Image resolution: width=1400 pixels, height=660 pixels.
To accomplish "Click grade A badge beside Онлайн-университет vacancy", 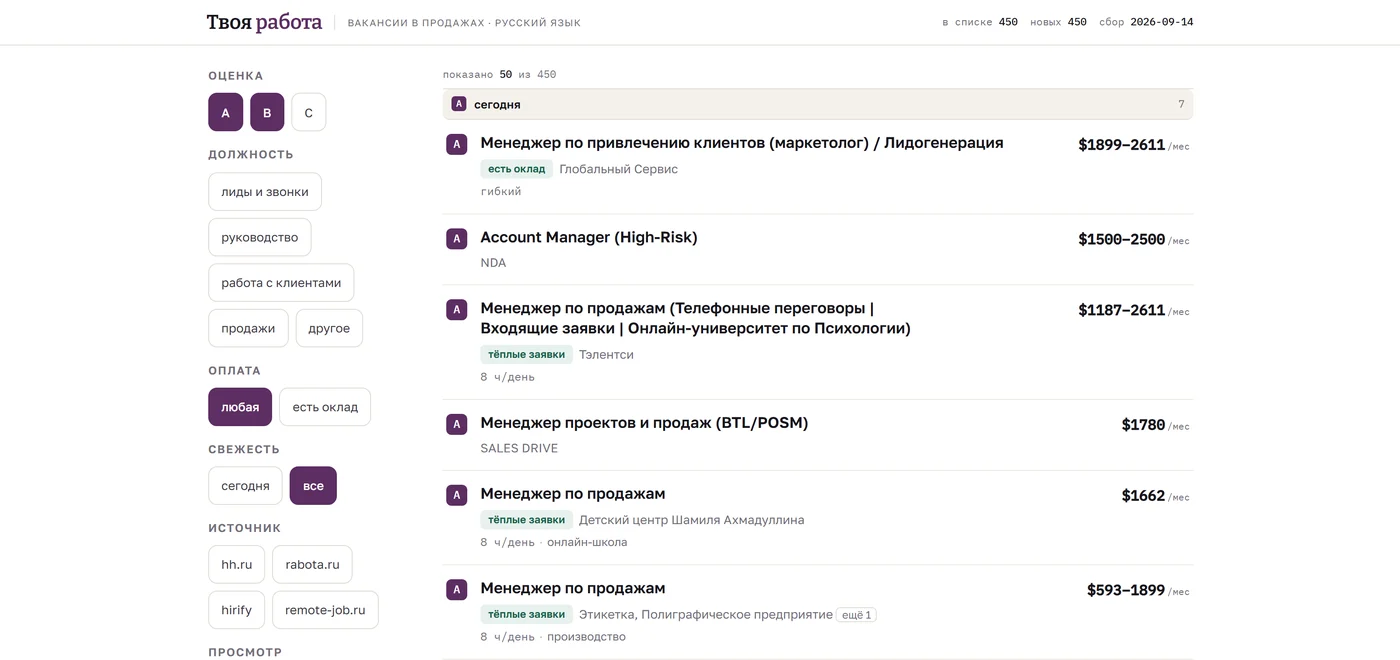I will [x=457, y=310].
